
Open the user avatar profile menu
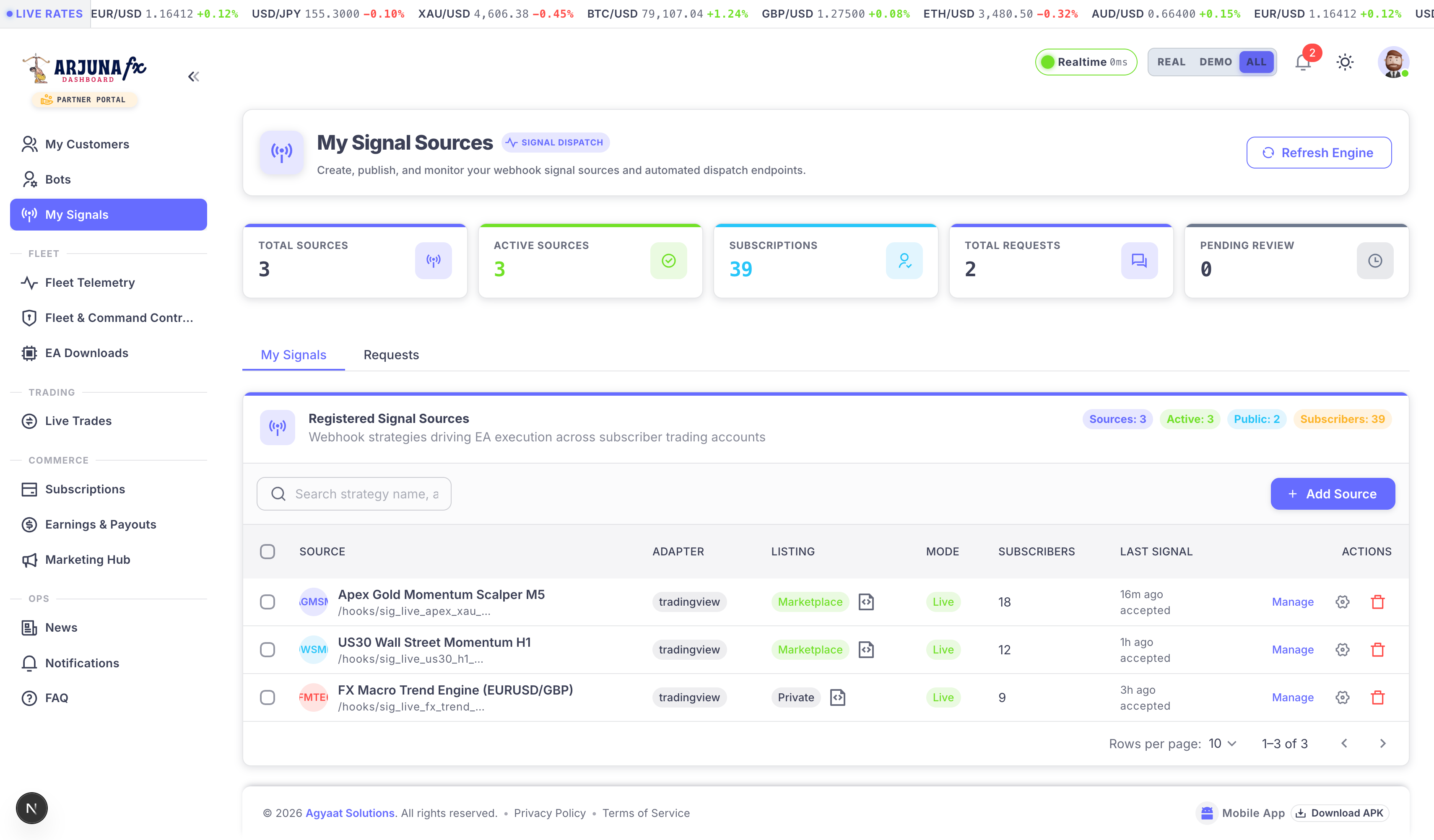1393,62
